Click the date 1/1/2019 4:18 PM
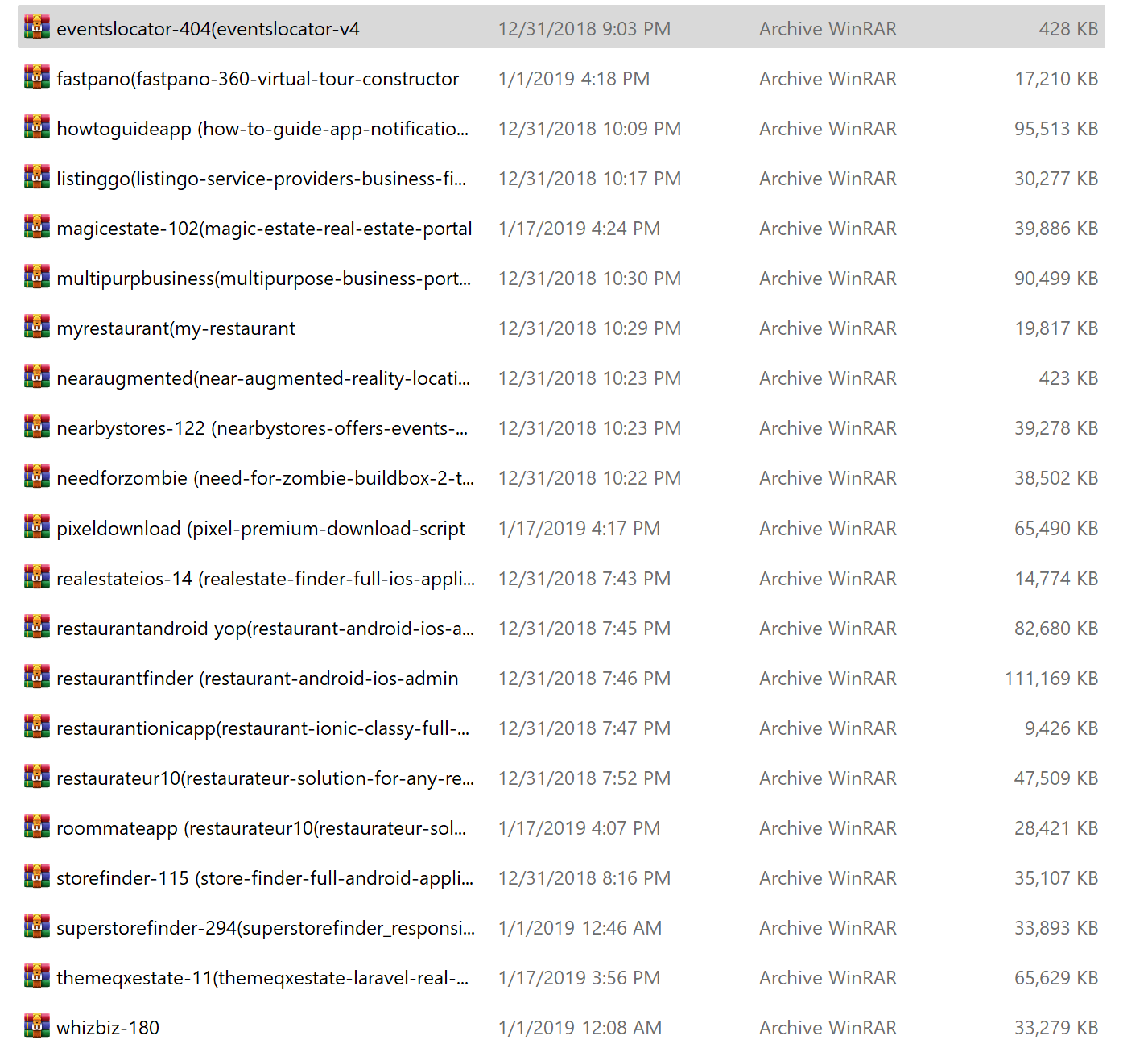This screenshot has height=1048, width=1148. pyautogui.click(x=574, y=79)
